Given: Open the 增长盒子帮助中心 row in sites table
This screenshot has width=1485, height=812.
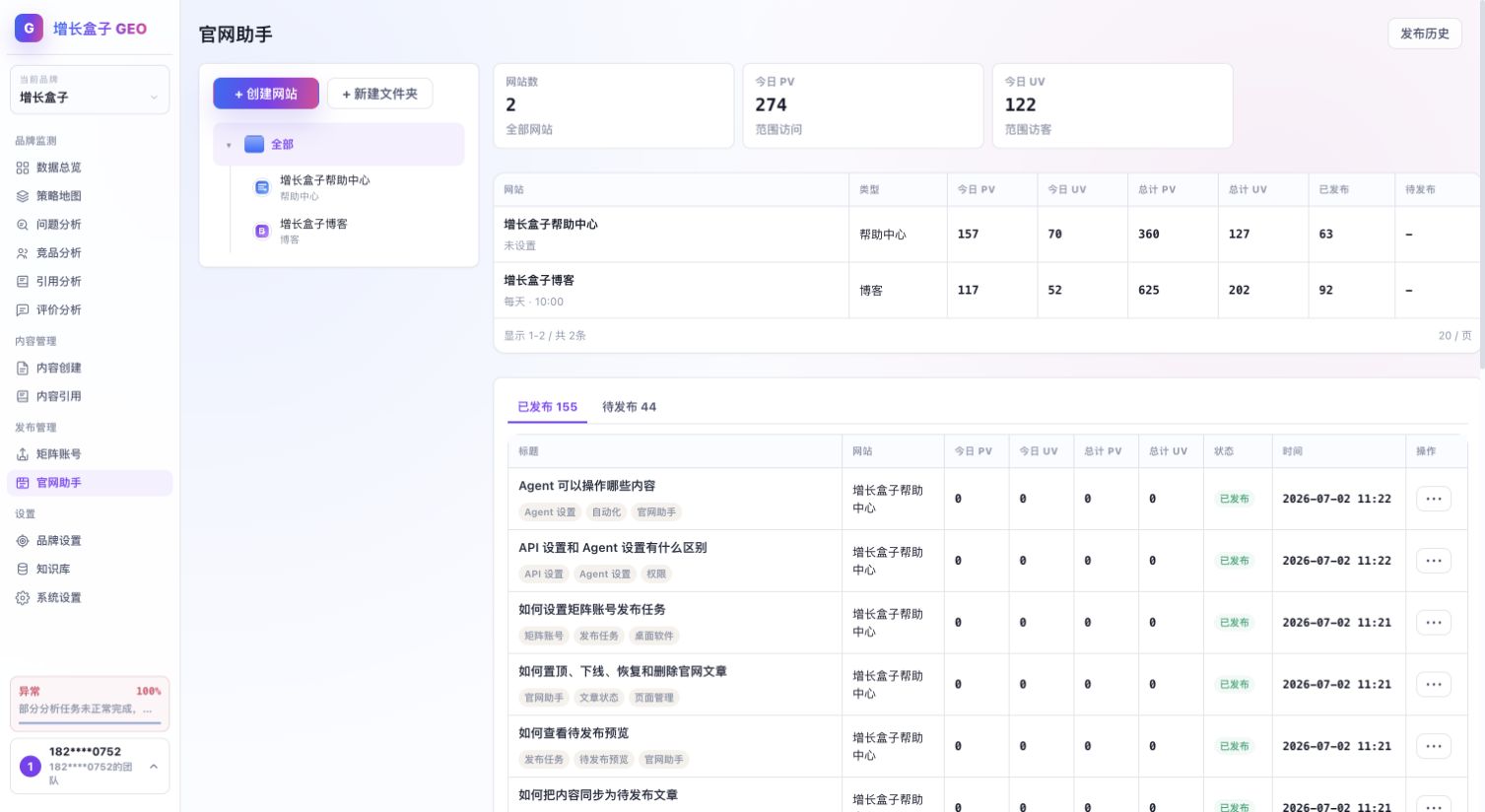Looking at the screenshot, I should tap(986, 235).
